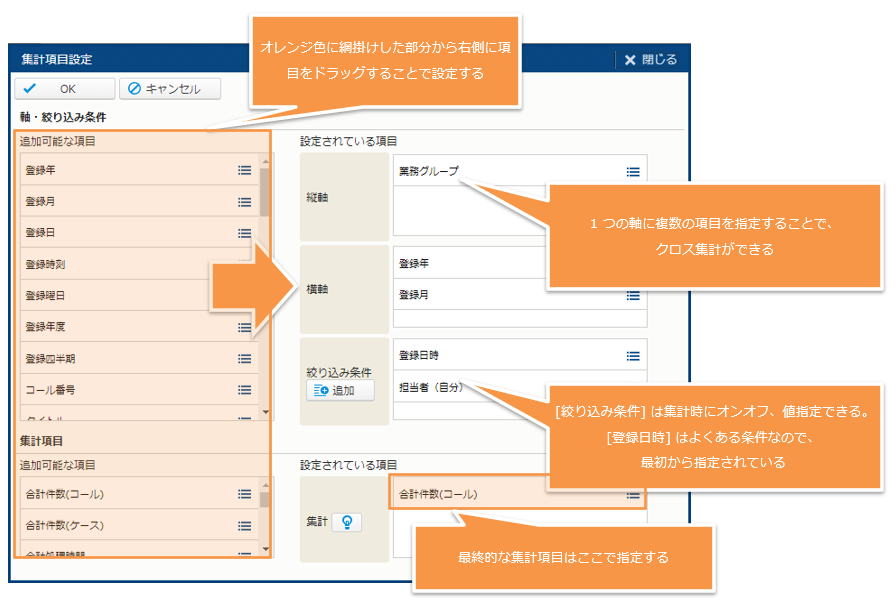The width and height of the screenshot is (896, 601).
Task: Click 追加 button under 絞り込み条件
Action: pos(340,390)
